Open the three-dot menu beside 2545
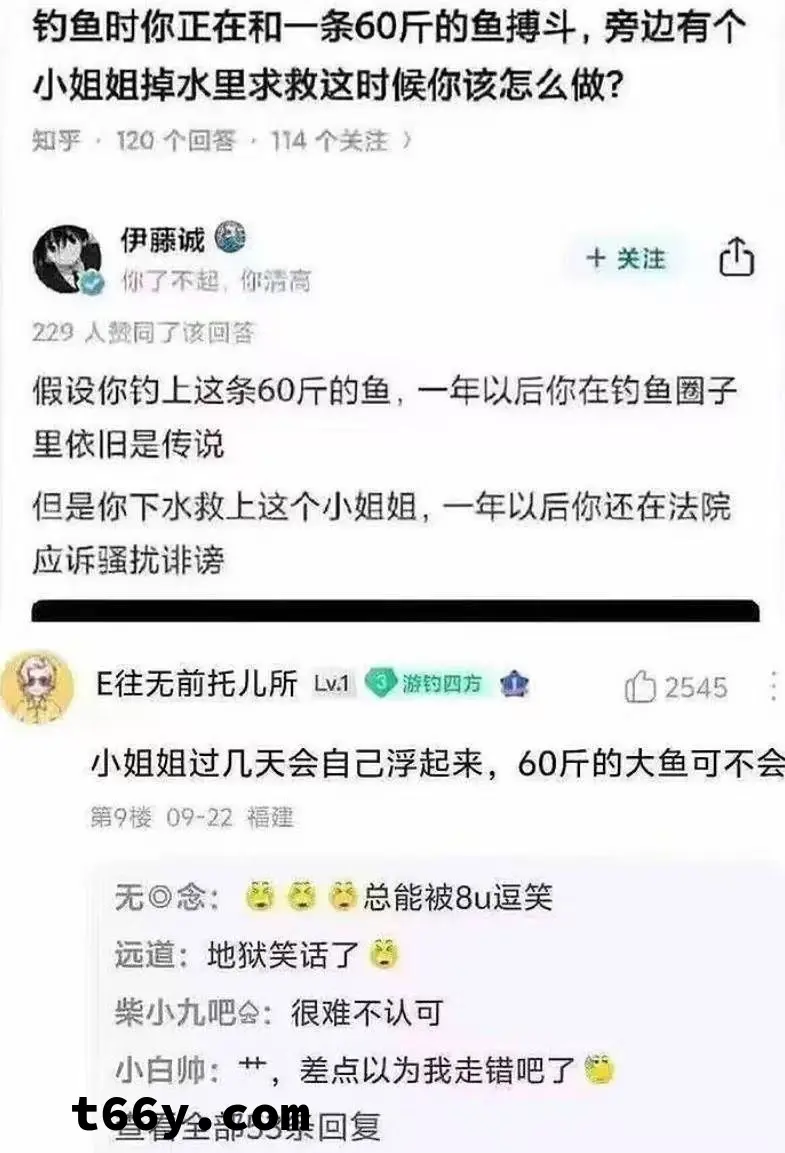This screenshot has width=785, height=1153. pos(773,685)
